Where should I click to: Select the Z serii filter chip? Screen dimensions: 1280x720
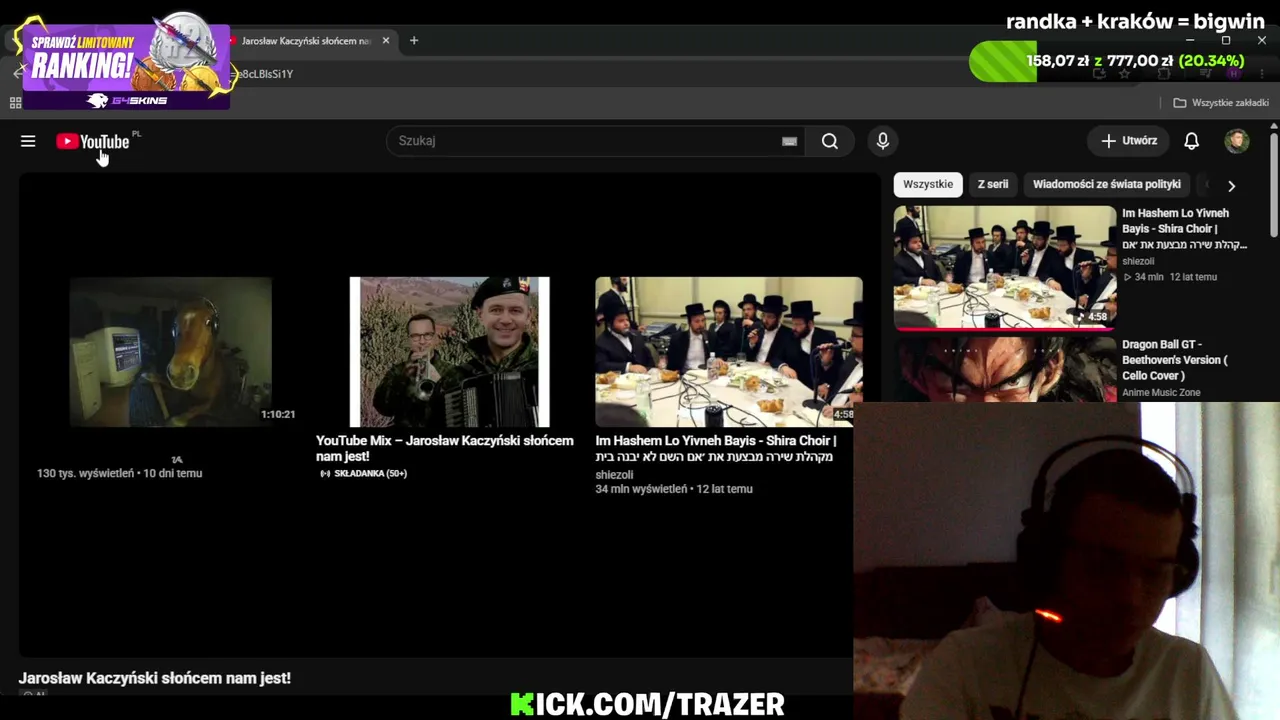[993, 184]
